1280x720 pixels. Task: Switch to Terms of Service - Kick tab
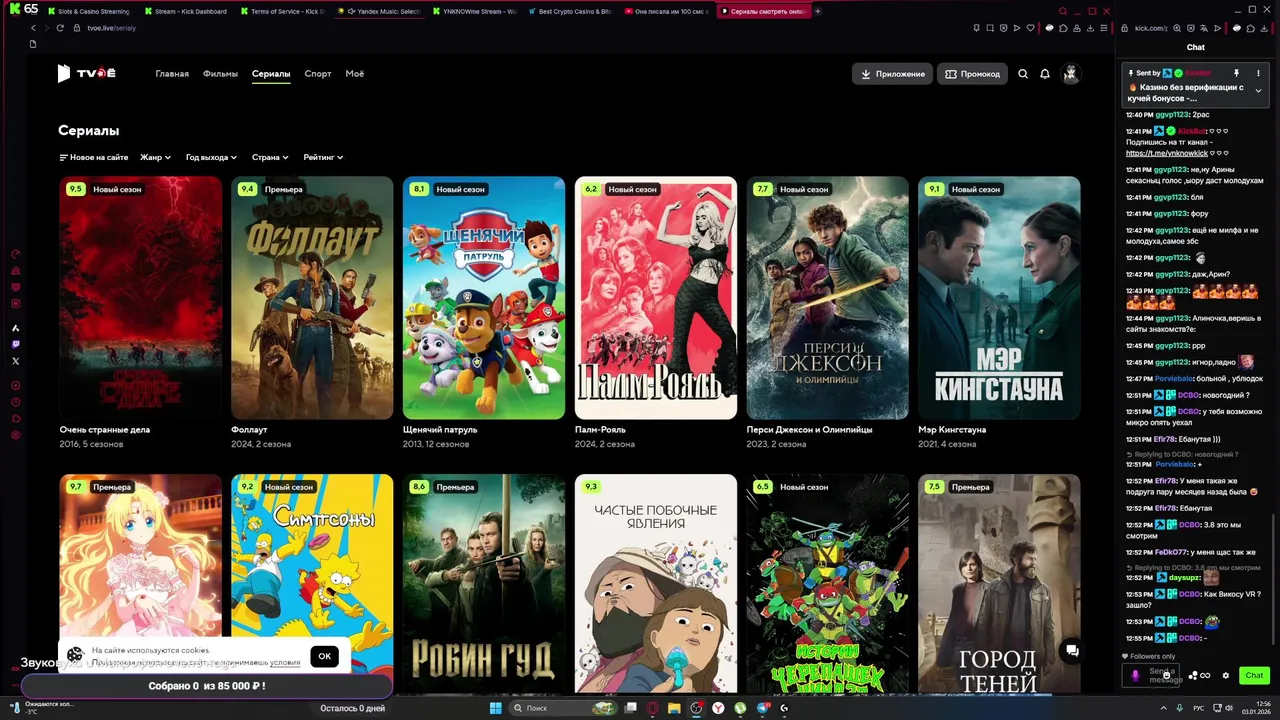282,11
